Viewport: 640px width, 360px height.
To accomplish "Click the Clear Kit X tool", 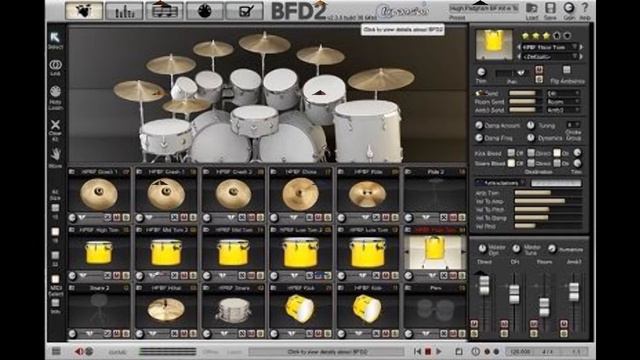I will click(x=55, y=124).
